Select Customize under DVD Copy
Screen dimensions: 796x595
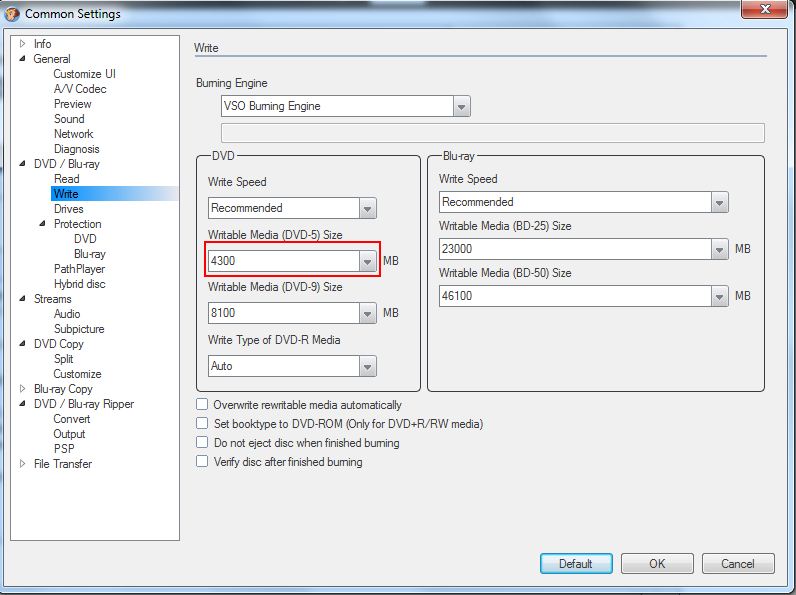77,374
